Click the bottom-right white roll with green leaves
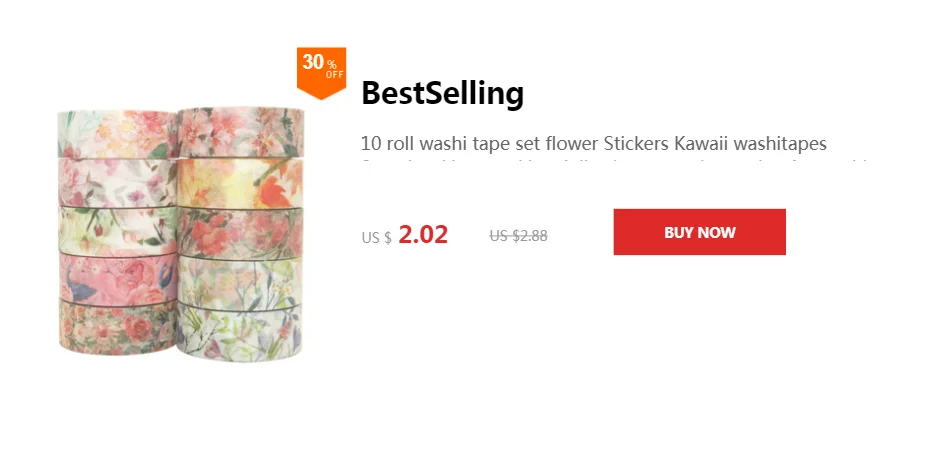This screenshot has width=943, height=469. coord(239,334)
